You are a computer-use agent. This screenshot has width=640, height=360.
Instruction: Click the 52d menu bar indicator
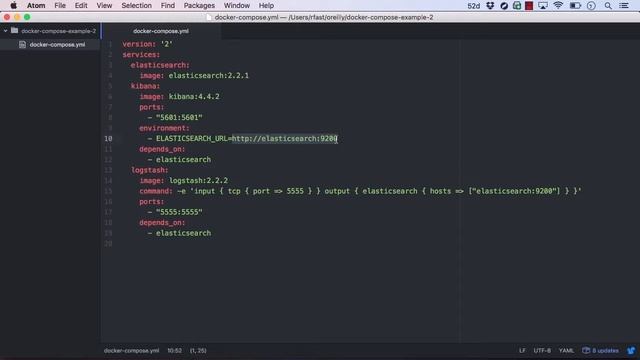(473, 6)
